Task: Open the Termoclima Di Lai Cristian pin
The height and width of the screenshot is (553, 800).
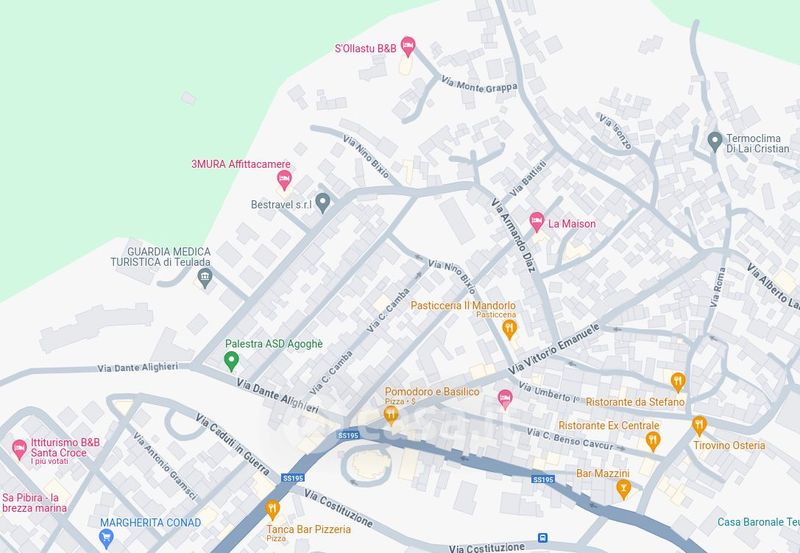Action: click(715, 142)
